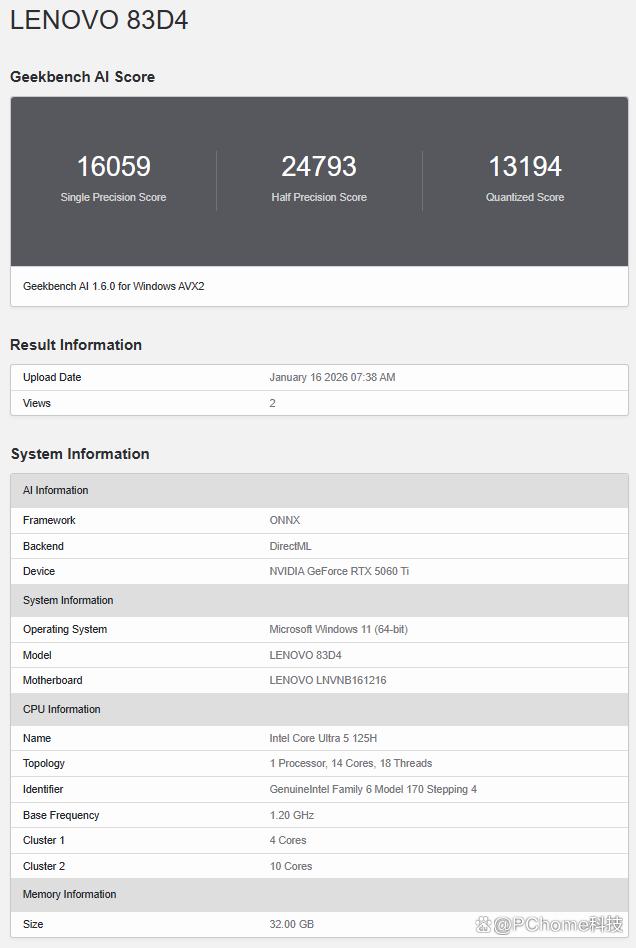Click the Memory Information section header

click(69, 894)
